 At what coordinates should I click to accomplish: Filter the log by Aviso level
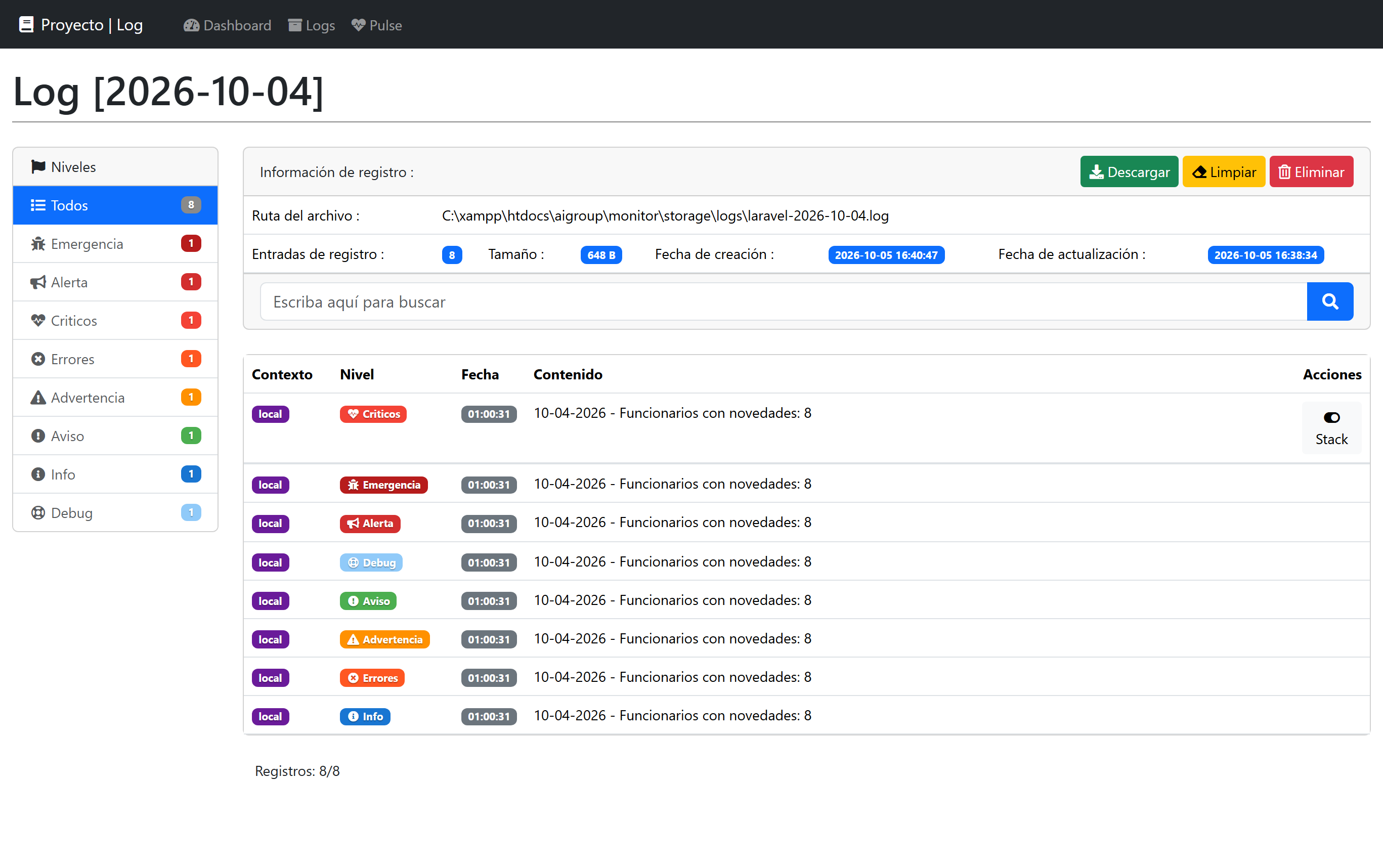[x=115, y=436]
